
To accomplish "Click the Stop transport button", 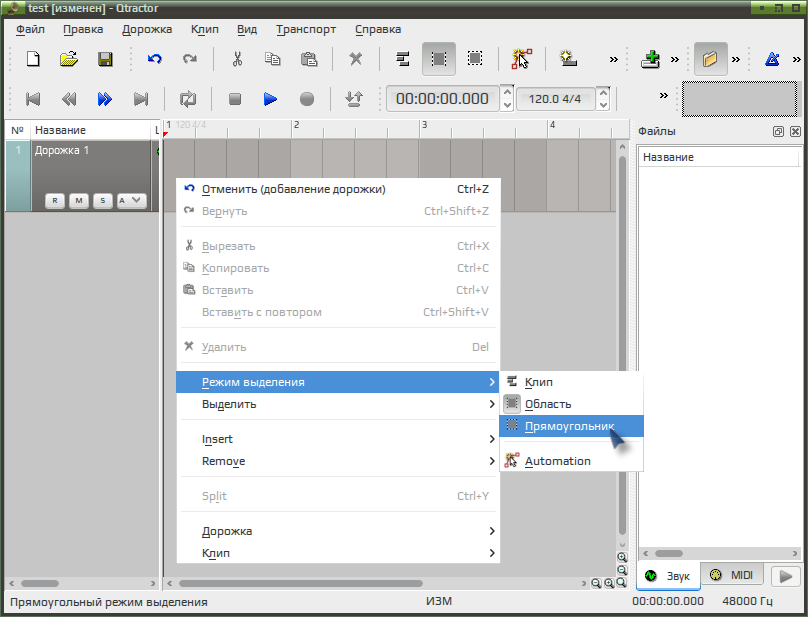I will pyautogui.click(x=235, y=98).
